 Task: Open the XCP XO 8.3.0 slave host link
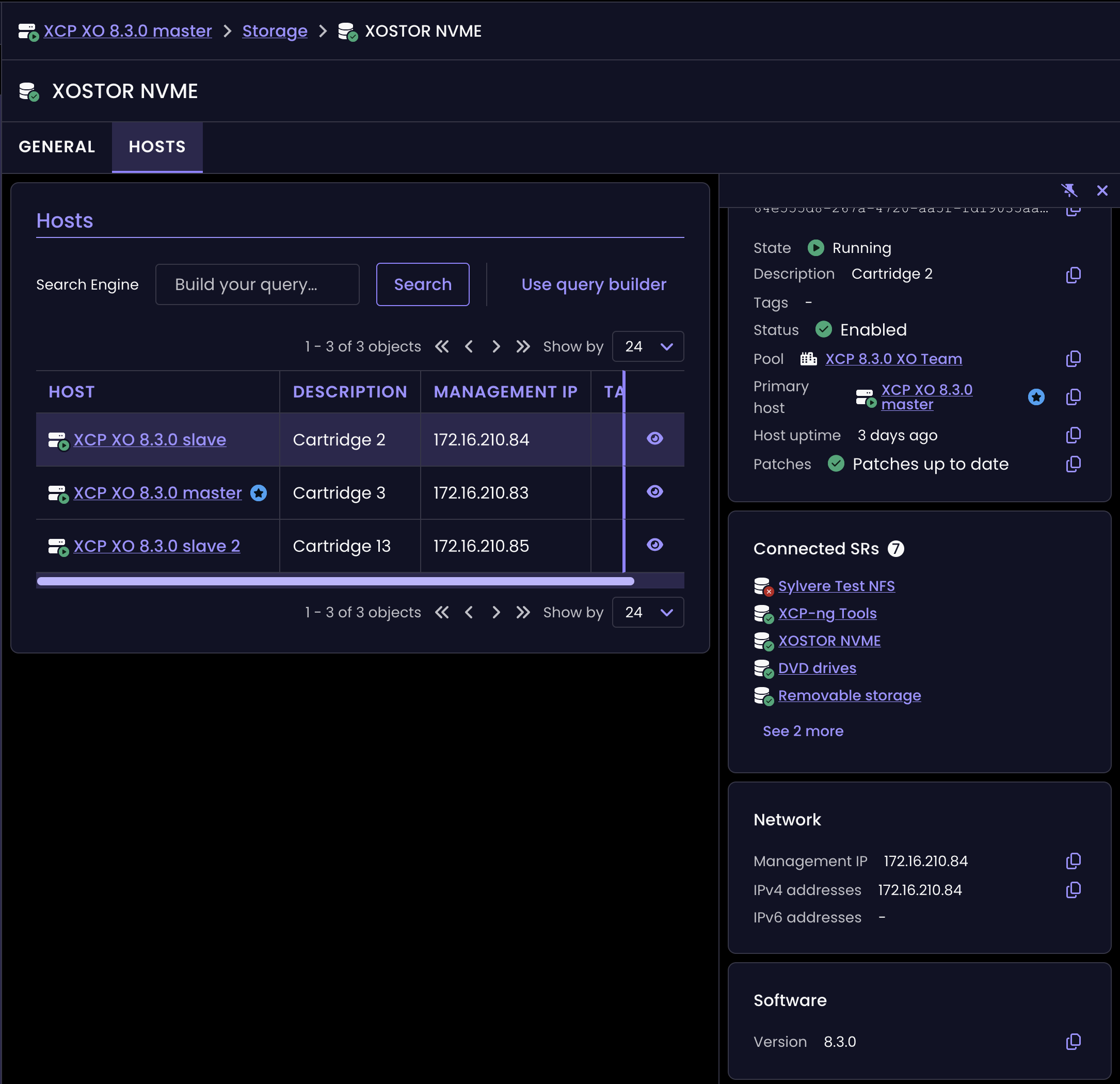[150, 439]
